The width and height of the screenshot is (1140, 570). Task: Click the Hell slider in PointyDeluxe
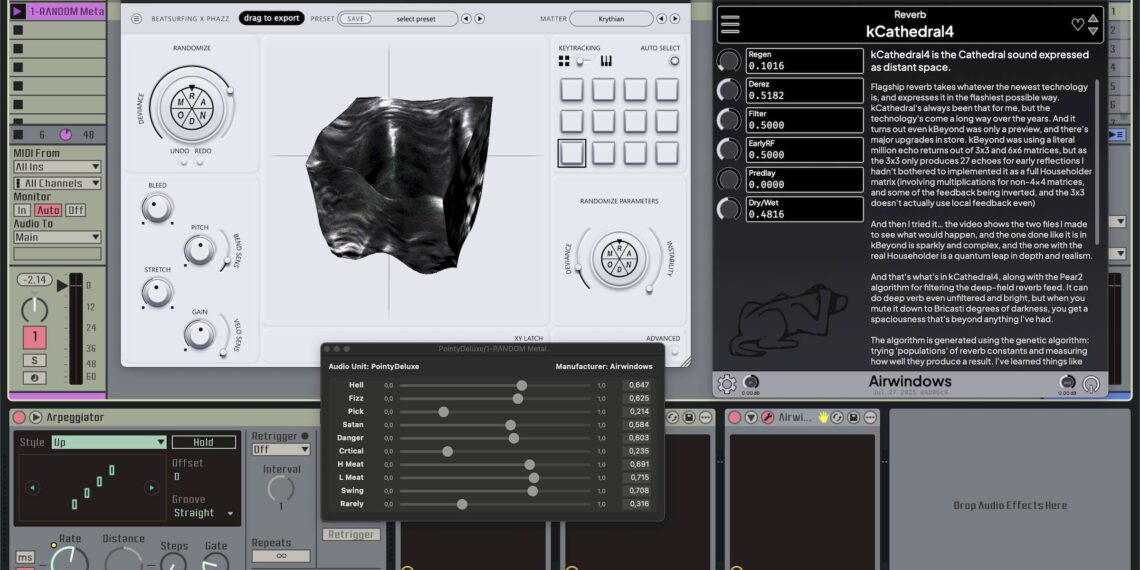pyautogui.click(x=522, y=385)
